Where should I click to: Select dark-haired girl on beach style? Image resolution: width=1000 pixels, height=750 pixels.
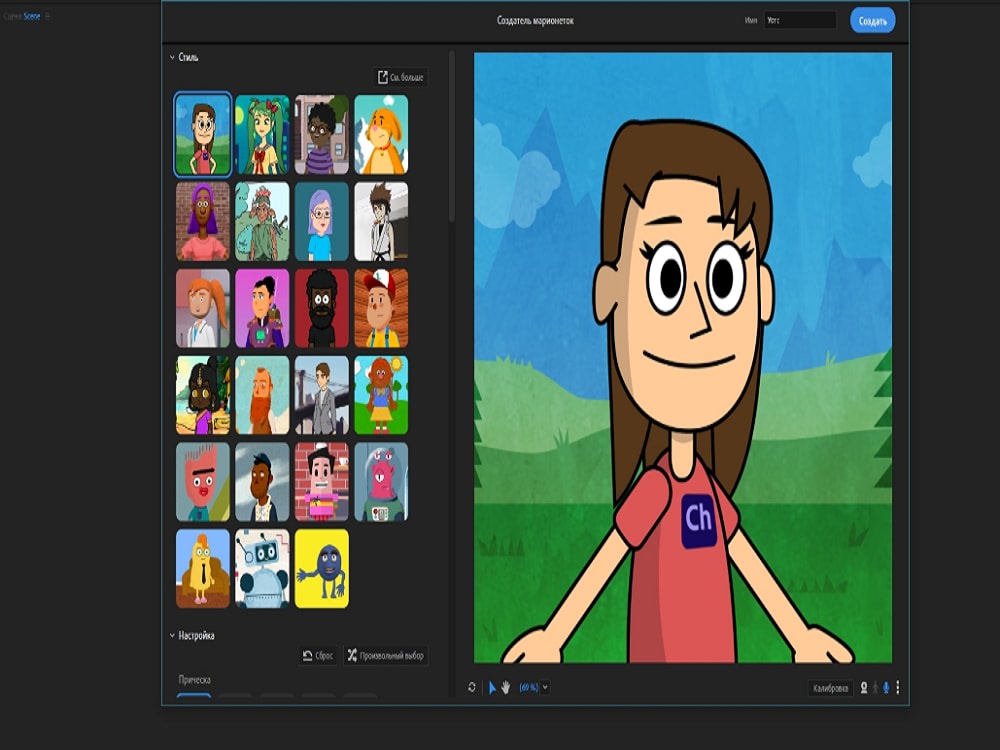pyautogui.click(x=203, y=395)
